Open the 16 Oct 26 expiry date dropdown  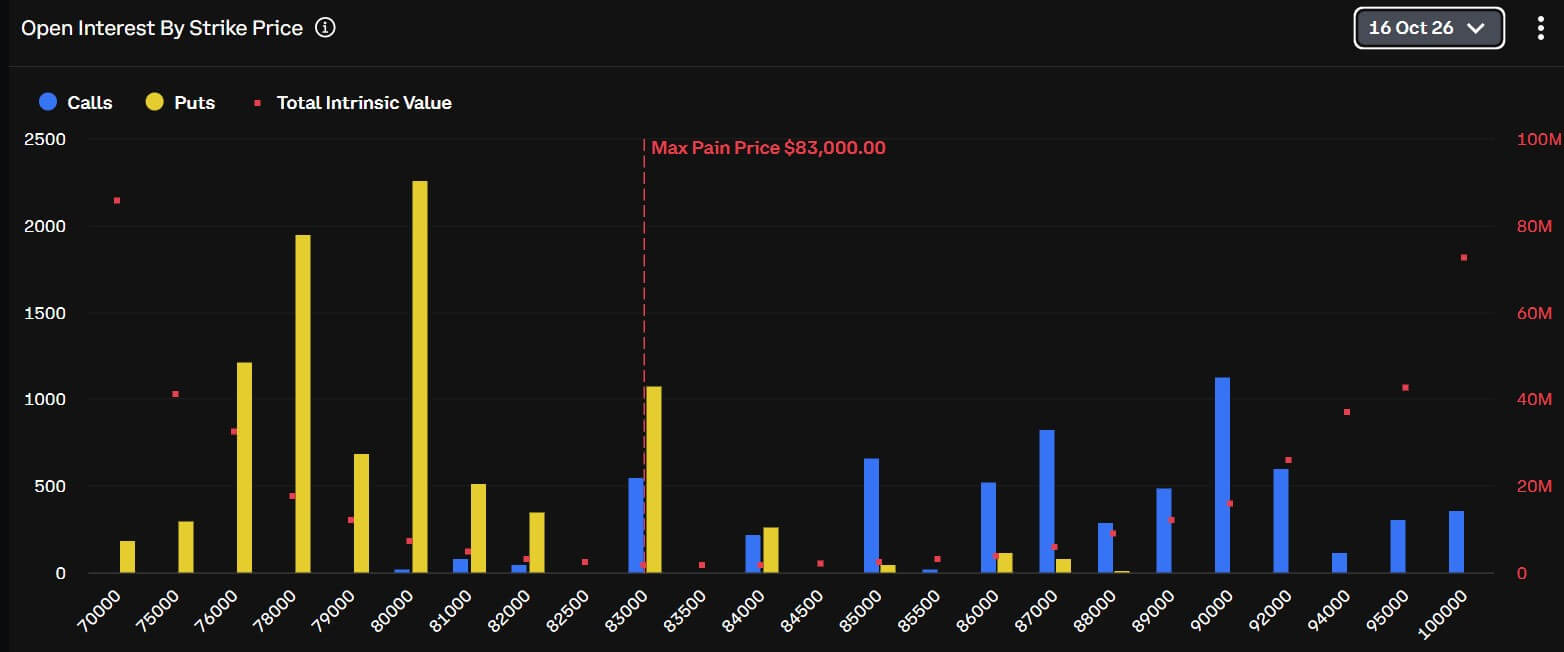click(1428, 28)
